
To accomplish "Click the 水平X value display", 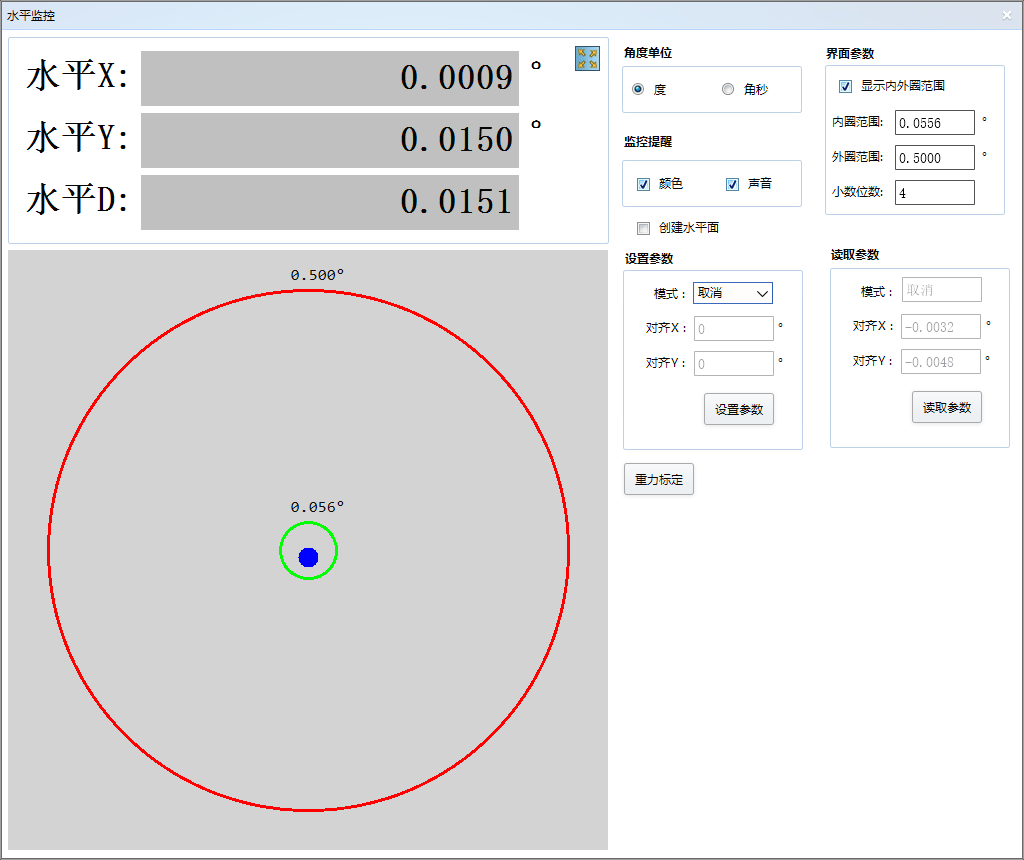I will click(x=330, y=78).
